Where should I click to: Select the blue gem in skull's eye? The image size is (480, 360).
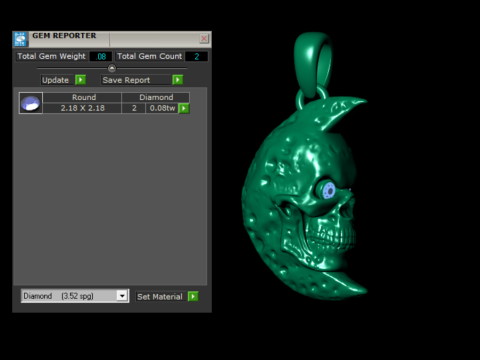tap(328, 190)
